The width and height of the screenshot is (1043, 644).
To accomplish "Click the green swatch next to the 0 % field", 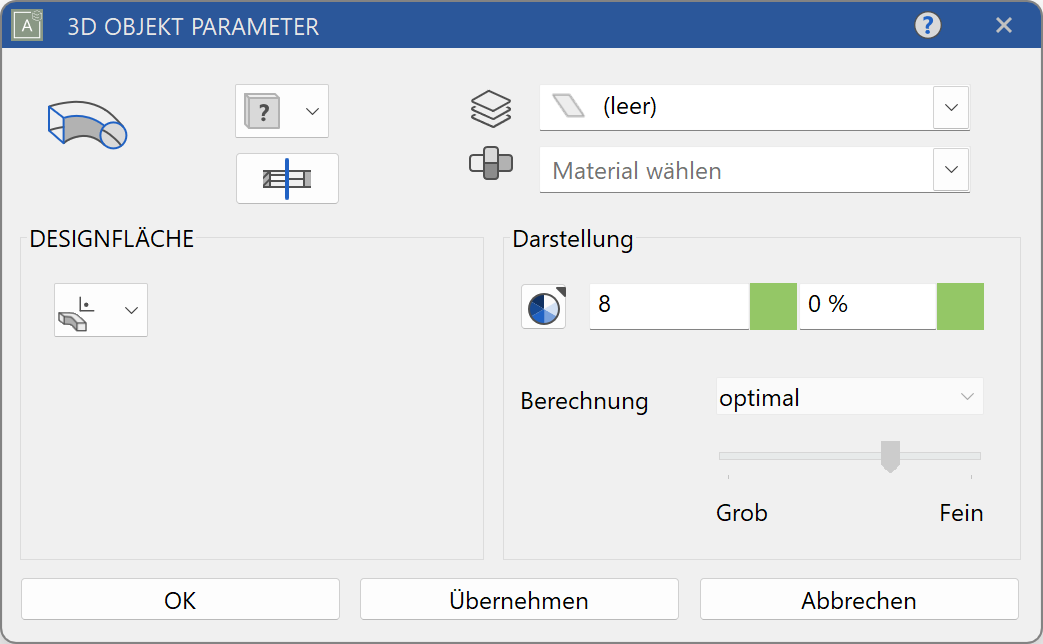I will coord(960,306).
